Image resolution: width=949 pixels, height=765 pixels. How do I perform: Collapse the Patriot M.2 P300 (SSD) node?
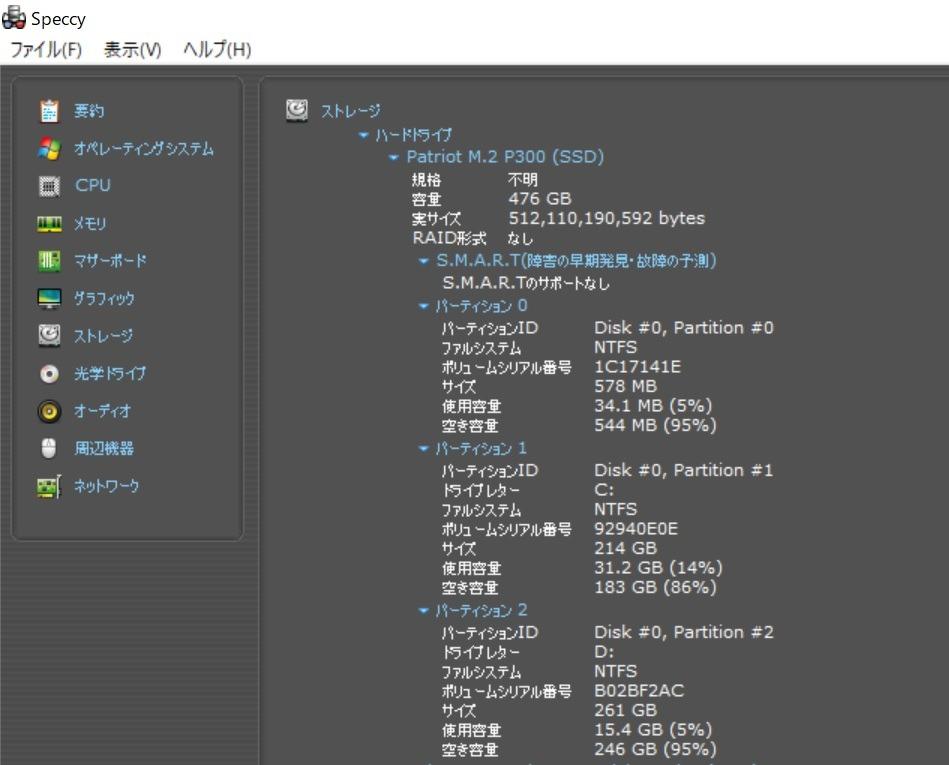tap(393, 157)
